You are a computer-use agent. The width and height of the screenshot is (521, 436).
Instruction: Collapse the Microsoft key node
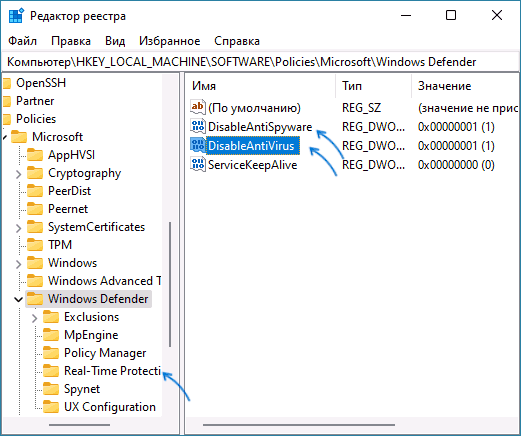coord(5,137)
